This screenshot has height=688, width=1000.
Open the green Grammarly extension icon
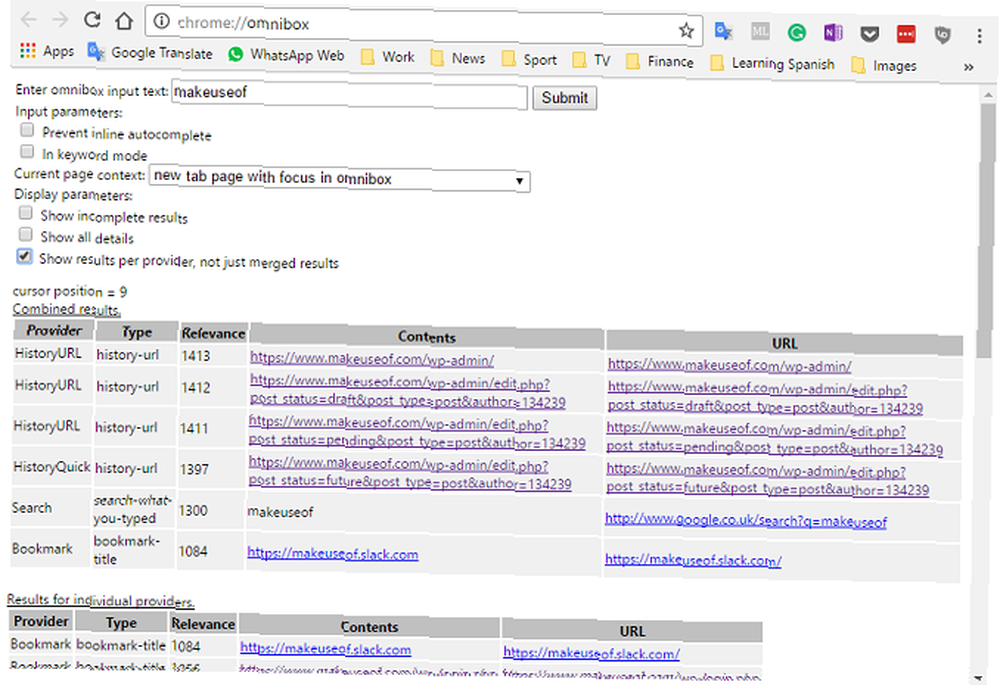pyautogui.click(x=796, y=32)
